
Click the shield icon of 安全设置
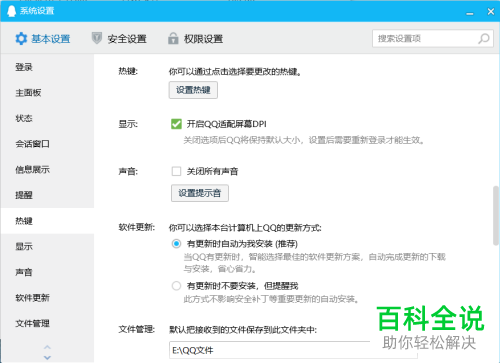(97, 38)
